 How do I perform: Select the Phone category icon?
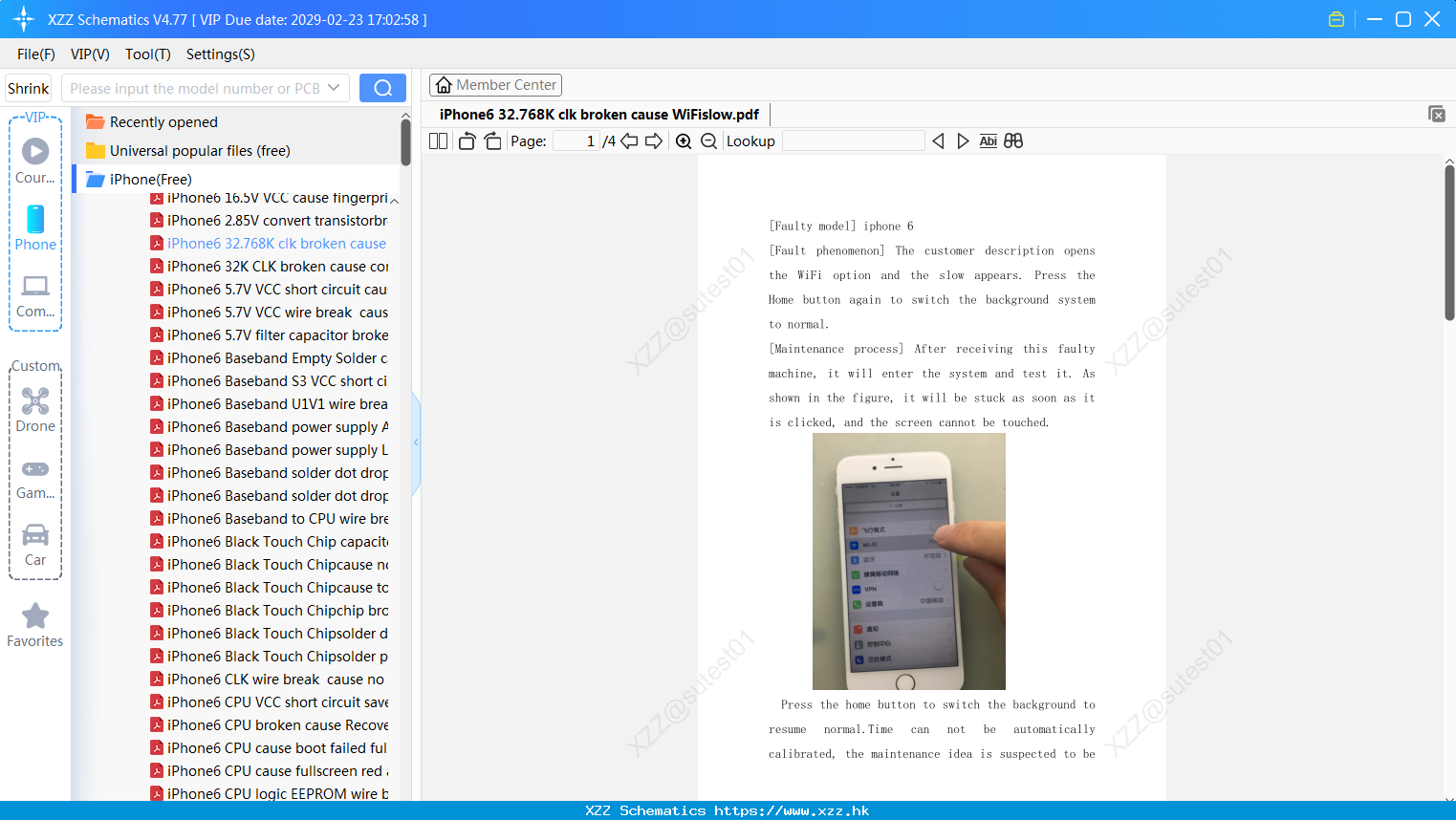35,228
